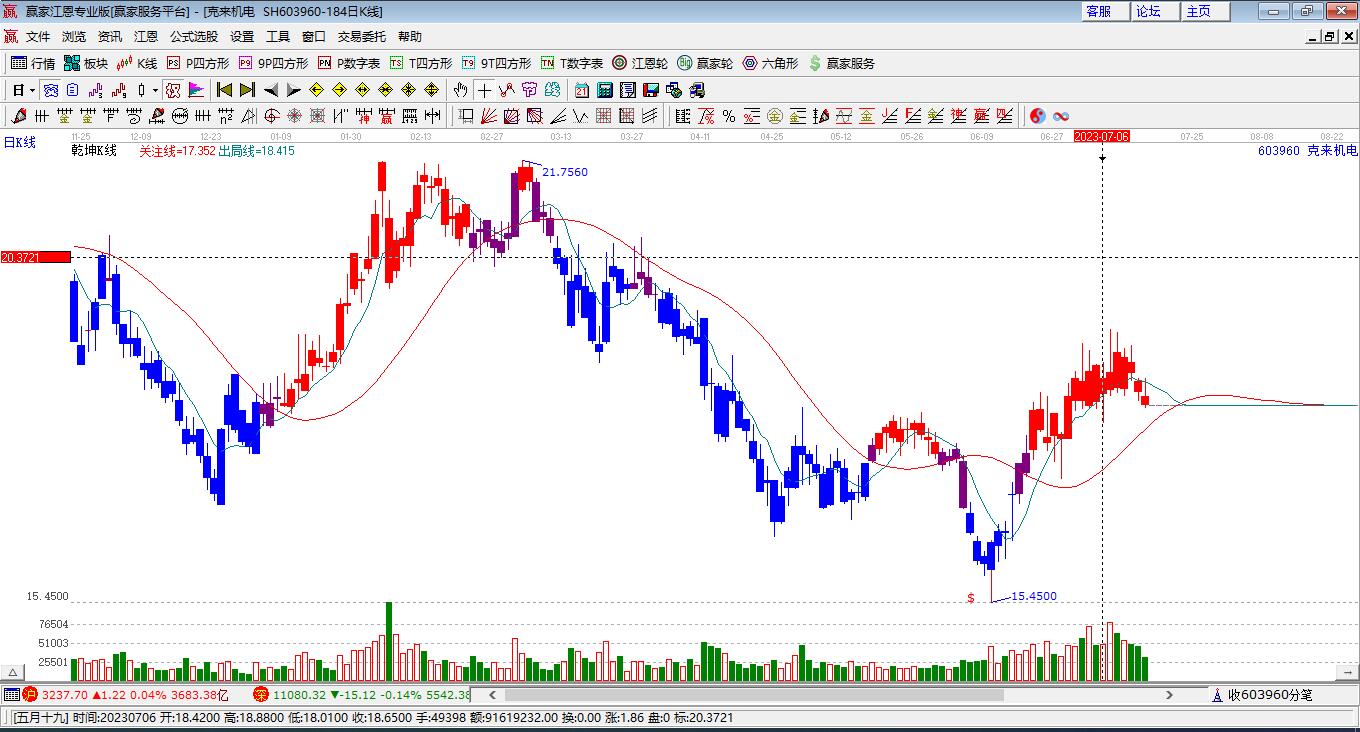Step chart forward with black right arrow

pos(293,90)
